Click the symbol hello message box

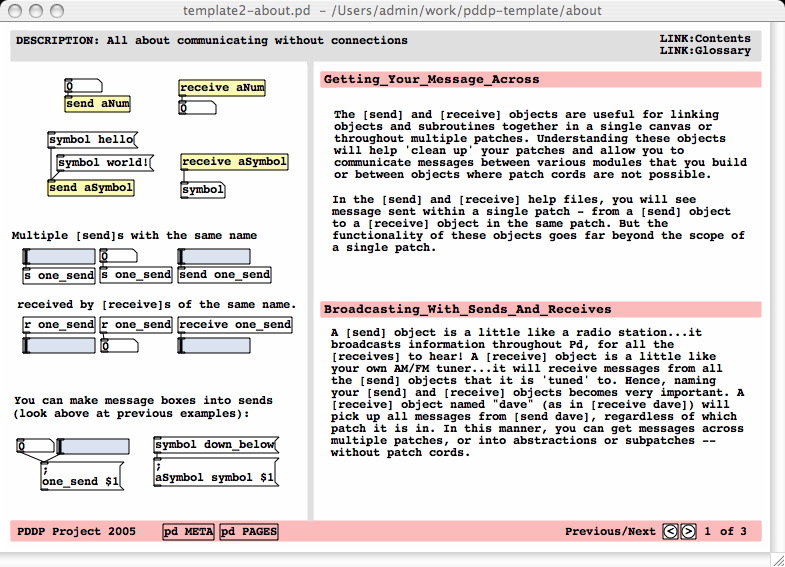[x=93, y=140]
